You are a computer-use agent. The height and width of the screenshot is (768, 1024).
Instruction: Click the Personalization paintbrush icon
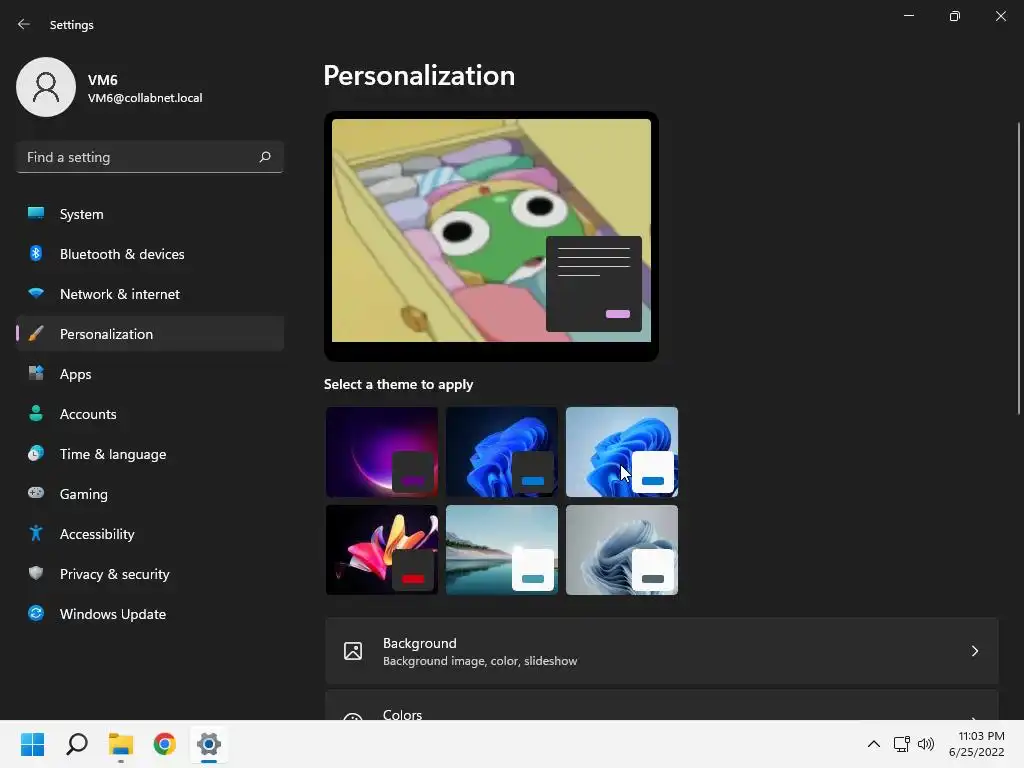pyautogui.click(x=36, y=334)
